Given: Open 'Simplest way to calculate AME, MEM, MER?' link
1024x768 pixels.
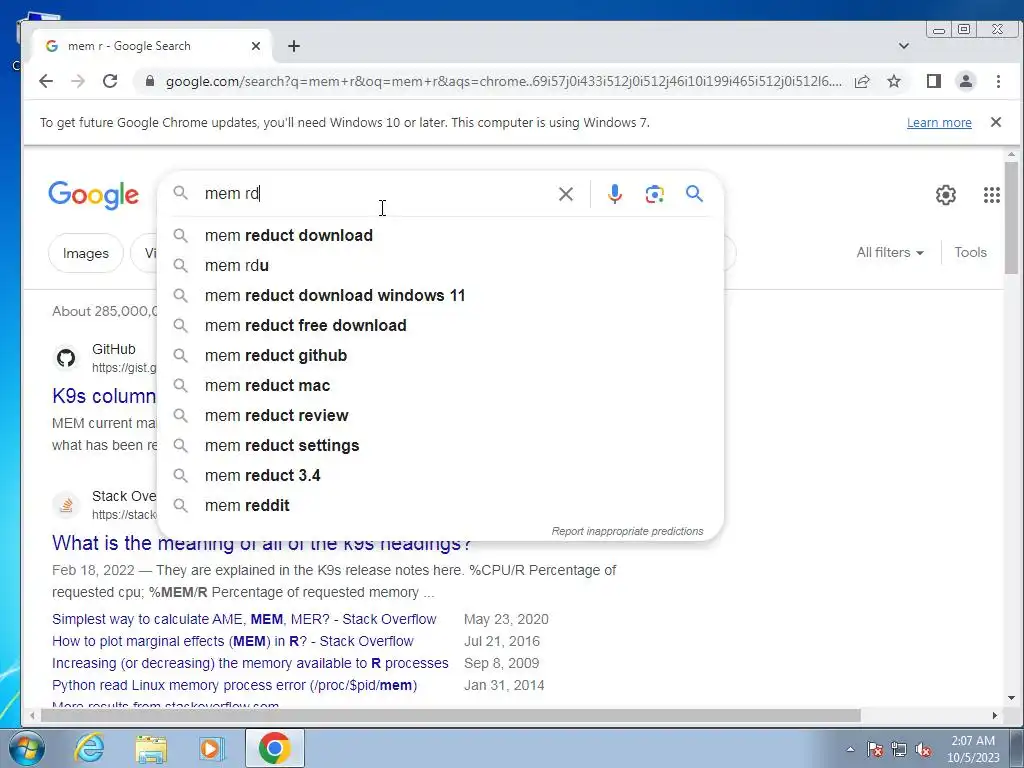Looking at the screenshot, I should [x=244, y=619].
